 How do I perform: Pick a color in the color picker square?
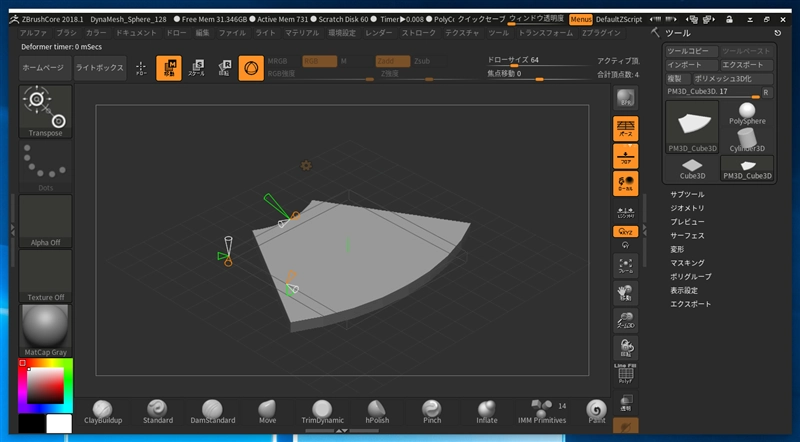[x=45, y=385]
